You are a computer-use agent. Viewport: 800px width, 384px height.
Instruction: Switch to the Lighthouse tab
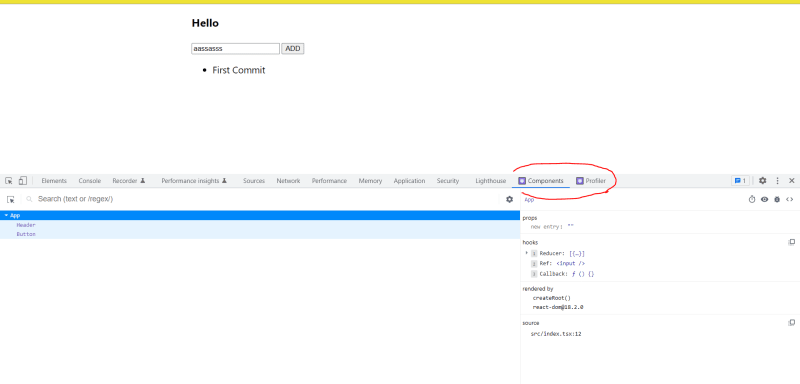491,181
